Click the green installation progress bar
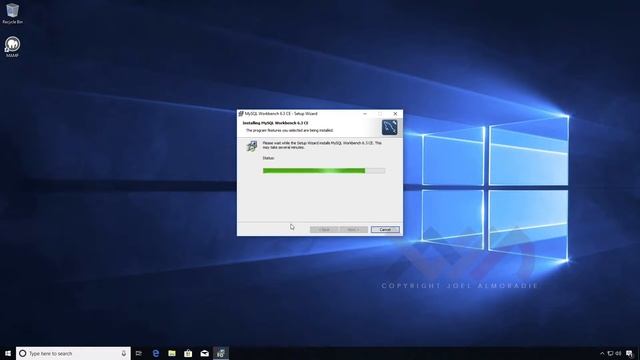The height and width of the screenshot is (360, 640). pyautogui.click(x=324, y=171)
